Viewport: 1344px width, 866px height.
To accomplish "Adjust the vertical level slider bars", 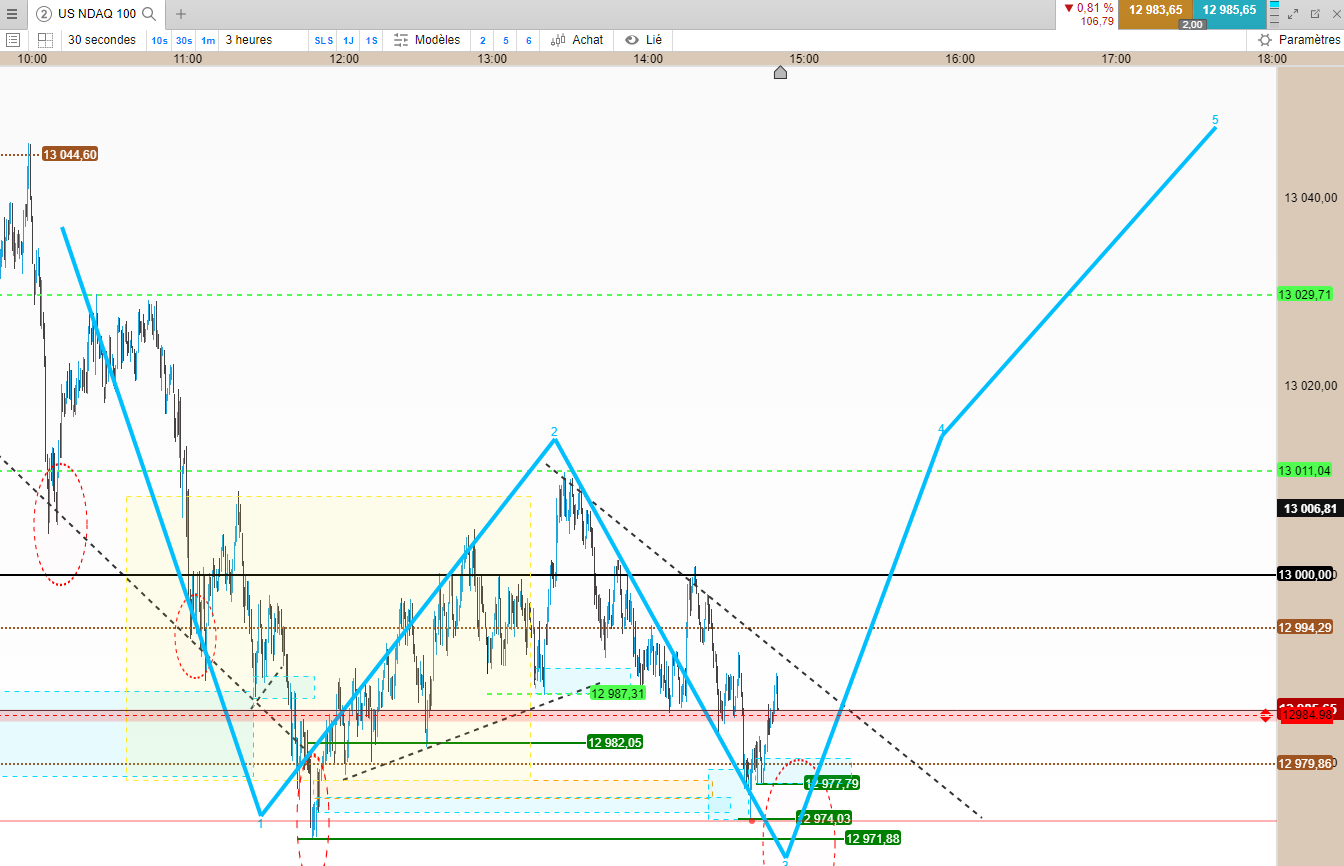I will click(1274, 14).
